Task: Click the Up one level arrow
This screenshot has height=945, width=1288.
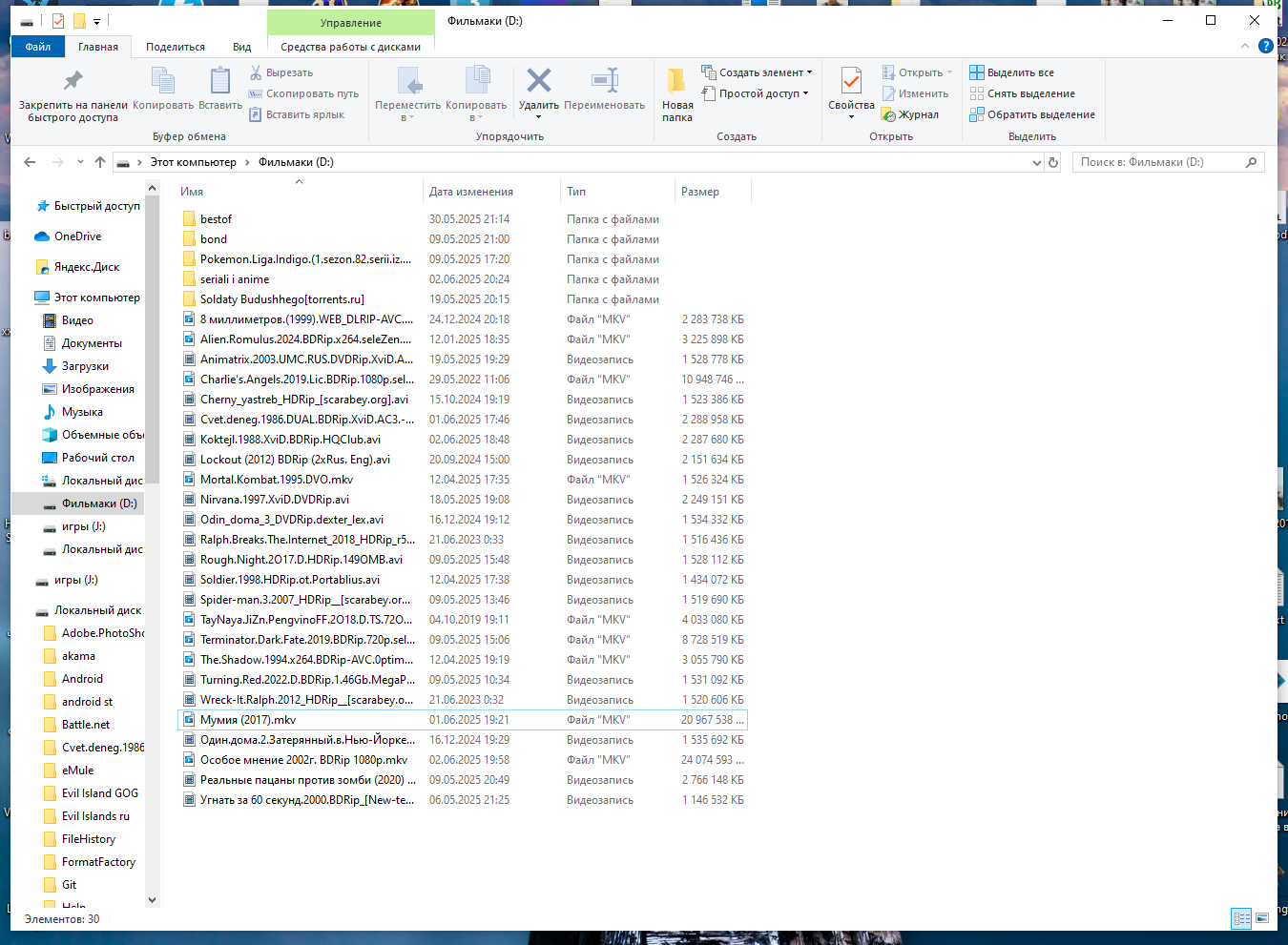Action: coord(100,162)
